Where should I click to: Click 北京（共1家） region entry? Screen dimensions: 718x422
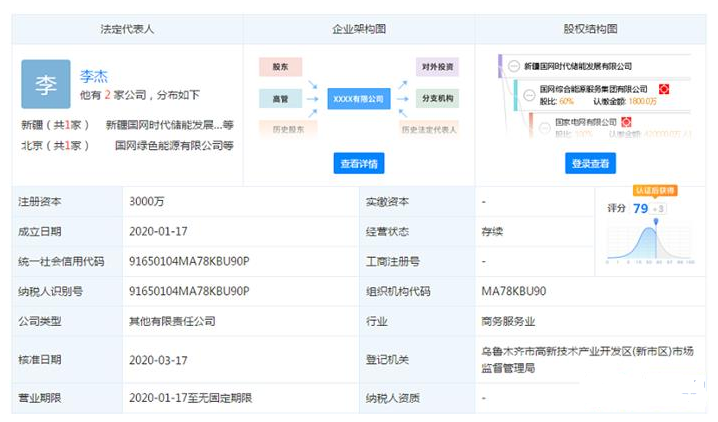55,145
